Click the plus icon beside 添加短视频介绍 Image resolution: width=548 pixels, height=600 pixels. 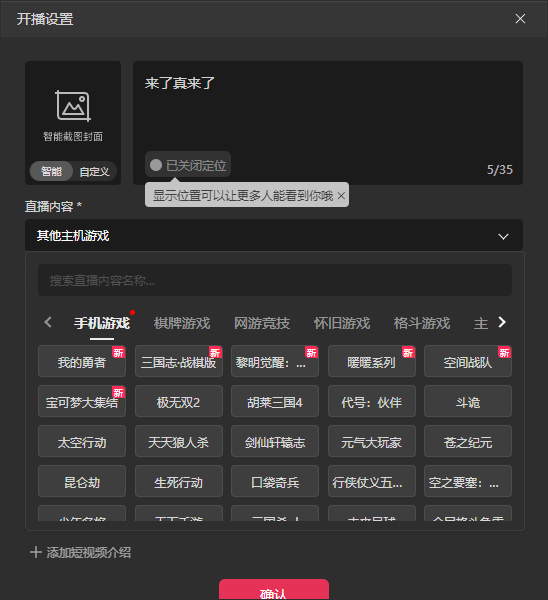pyautogui.click(x=36, y=552)
